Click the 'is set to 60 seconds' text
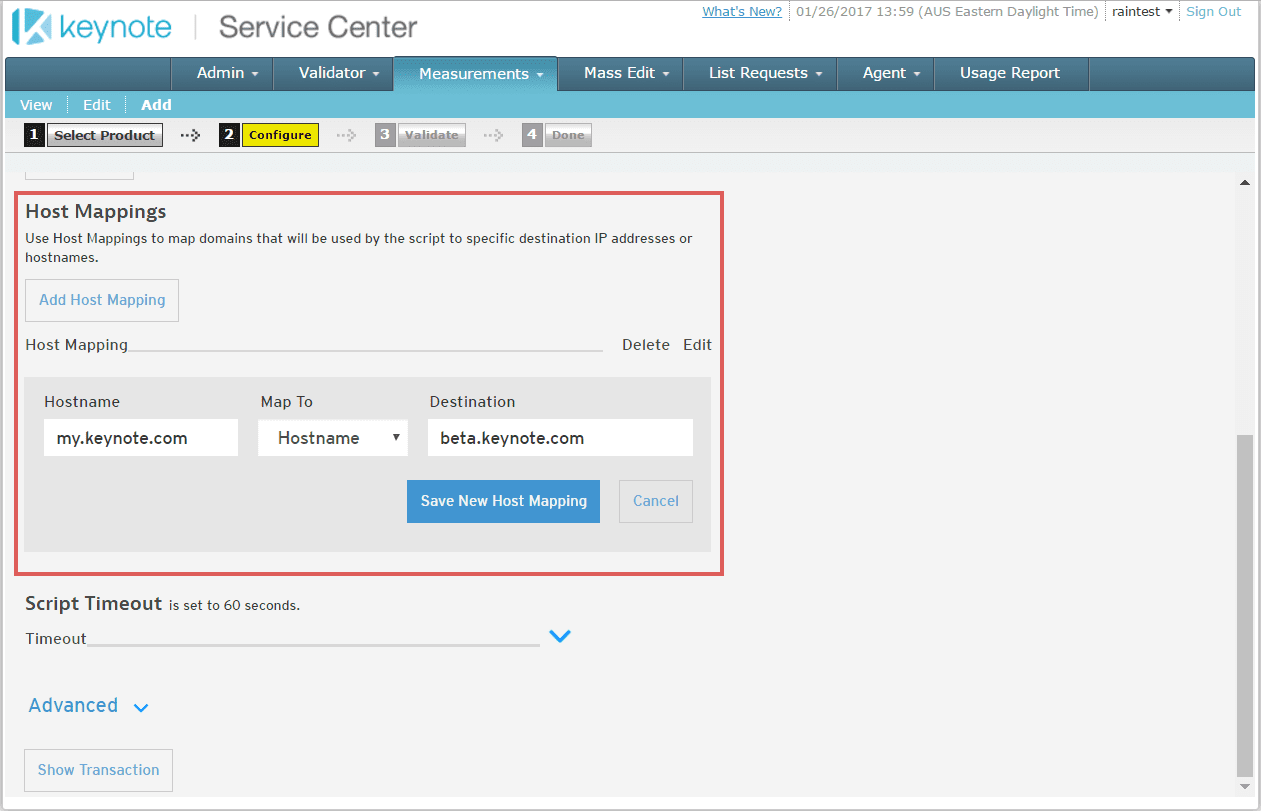This screenshot has height=811, width=1261. pyautogui.click(x=234, y=606)
